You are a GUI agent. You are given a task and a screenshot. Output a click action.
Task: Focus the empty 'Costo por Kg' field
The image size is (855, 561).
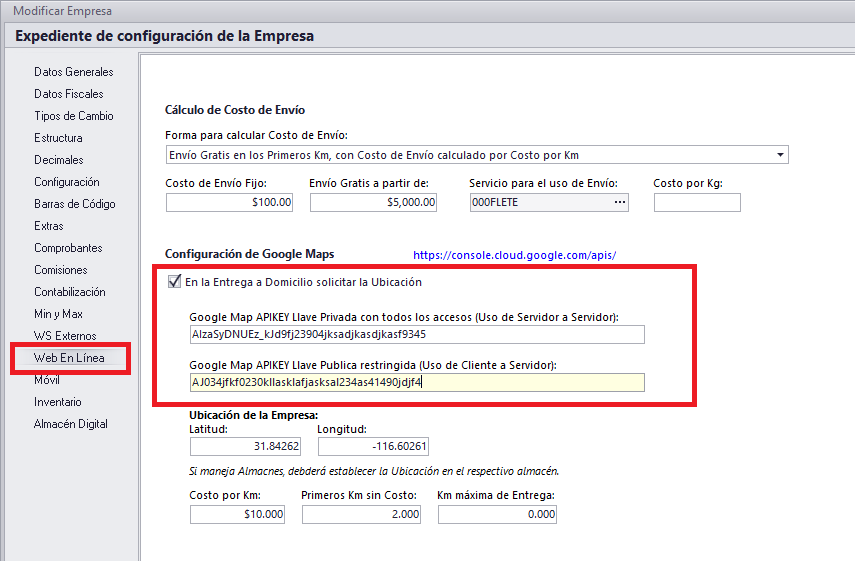point(697,202)
